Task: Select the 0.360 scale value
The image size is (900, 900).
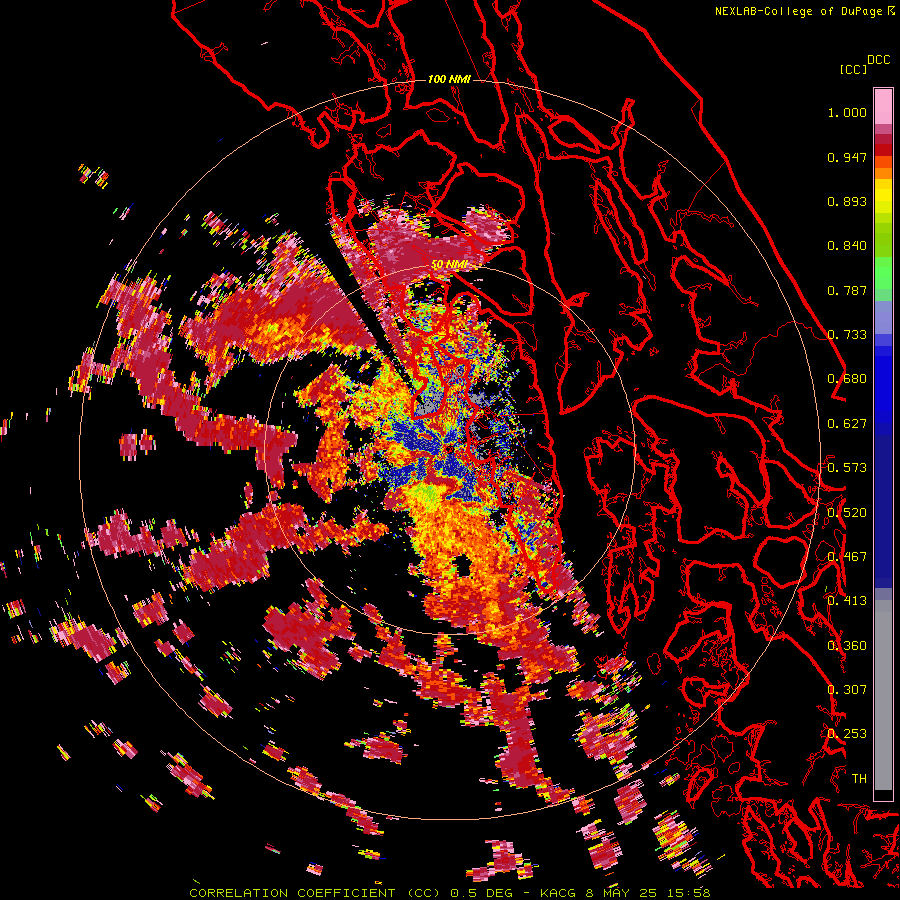Action: pos(847,646)
